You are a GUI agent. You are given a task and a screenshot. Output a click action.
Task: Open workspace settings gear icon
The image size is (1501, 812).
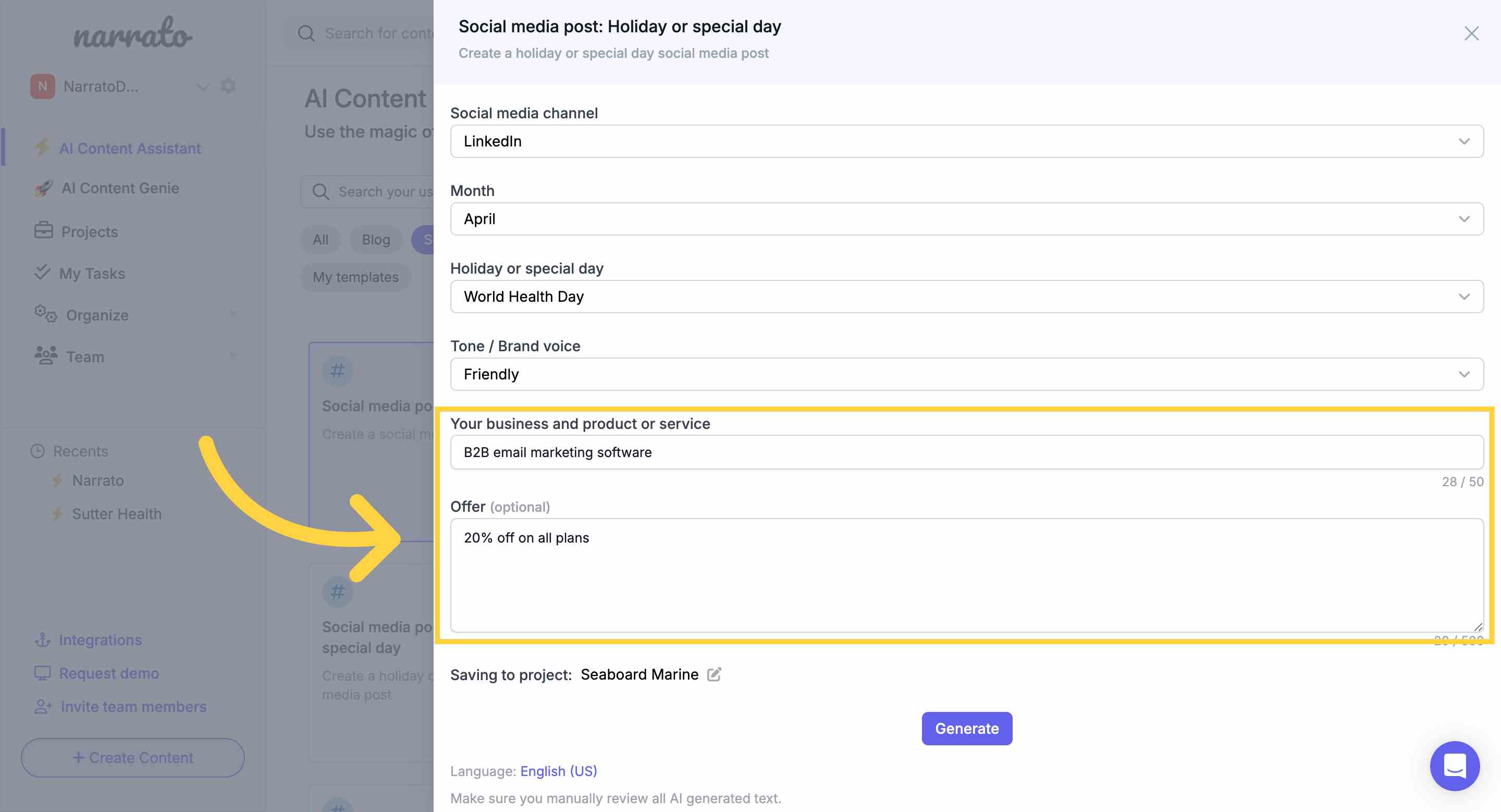tap(228, 86)
